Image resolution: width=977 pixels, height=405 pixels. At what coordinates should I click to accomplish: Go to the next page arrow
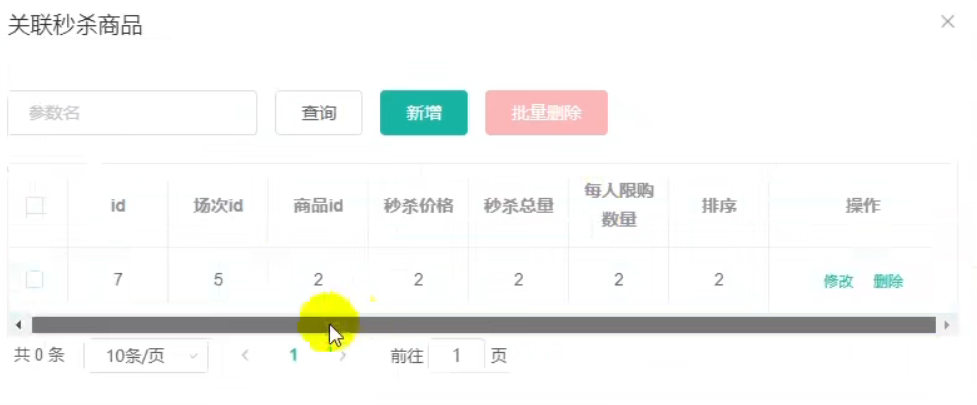tap(343, 356)
